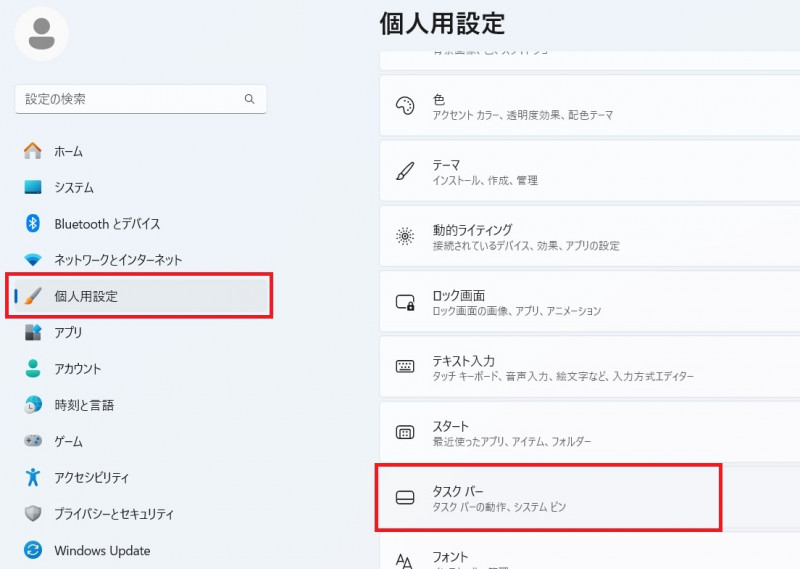Click the privacy shield icon
This screenshot has height=569, width=800.
coord(33,513)
